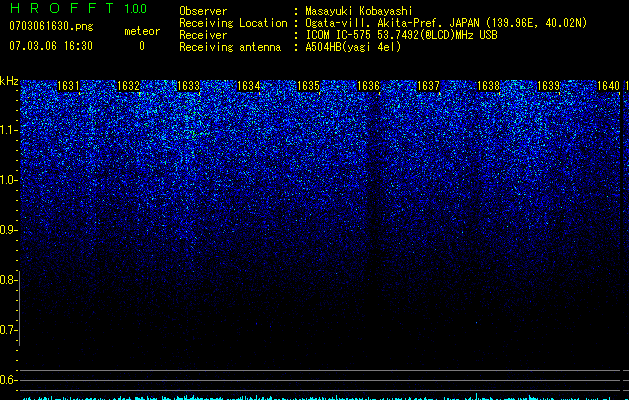The height and width of the screenshot is (400, 629).
Task: Click the Receiving antenna label
Action: (230, 47)
